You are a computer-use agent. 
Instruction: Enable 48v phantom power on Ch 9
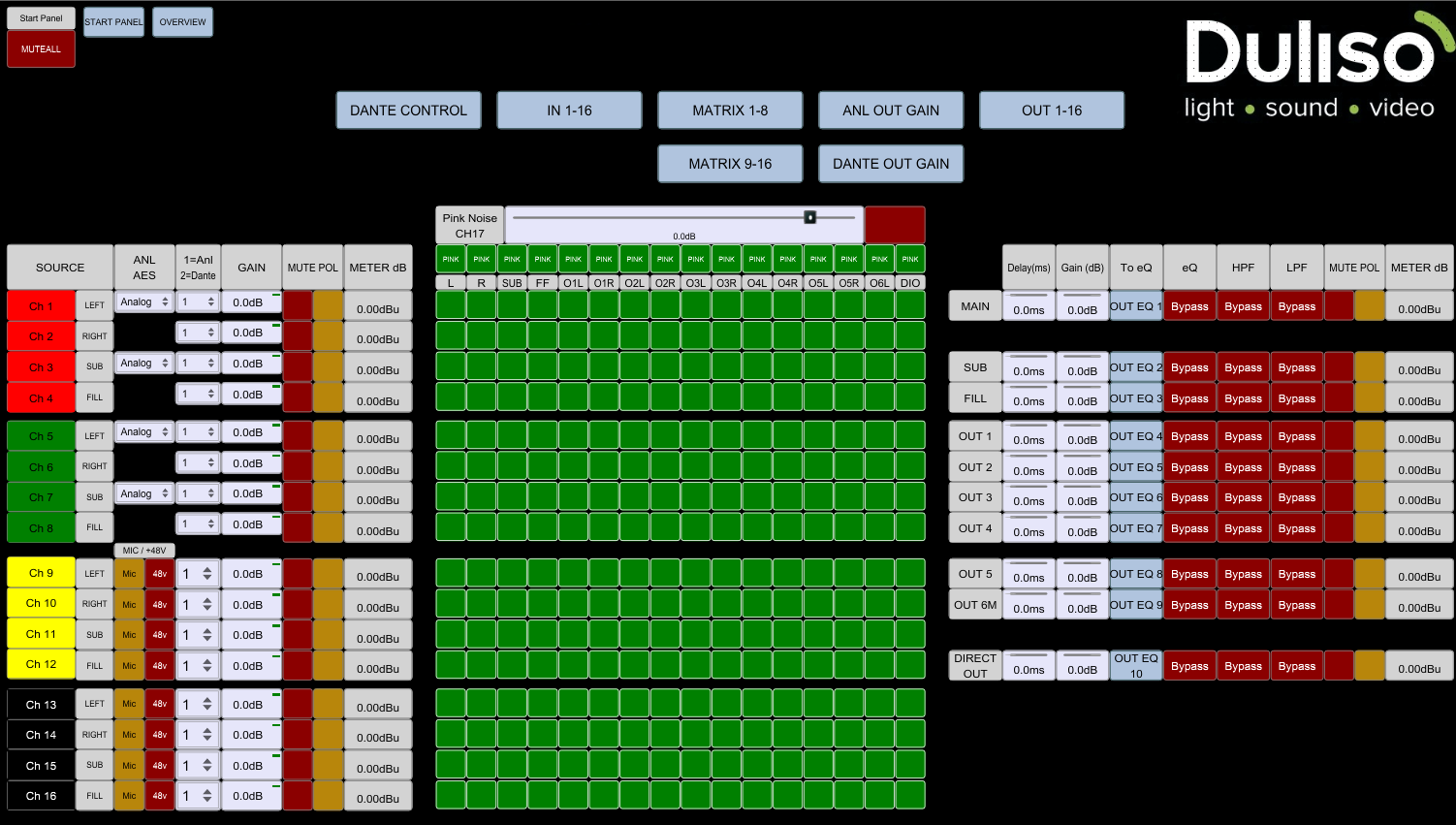160,574
